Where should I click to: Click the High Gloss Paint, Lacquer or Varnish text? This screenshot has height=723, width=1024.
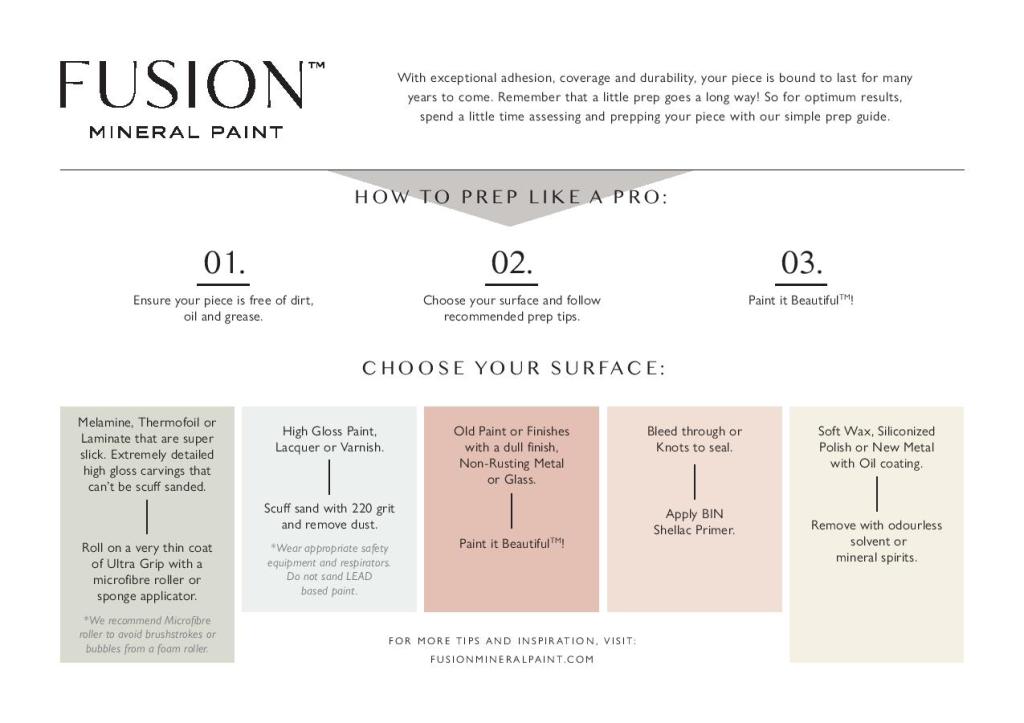[329, 439]
